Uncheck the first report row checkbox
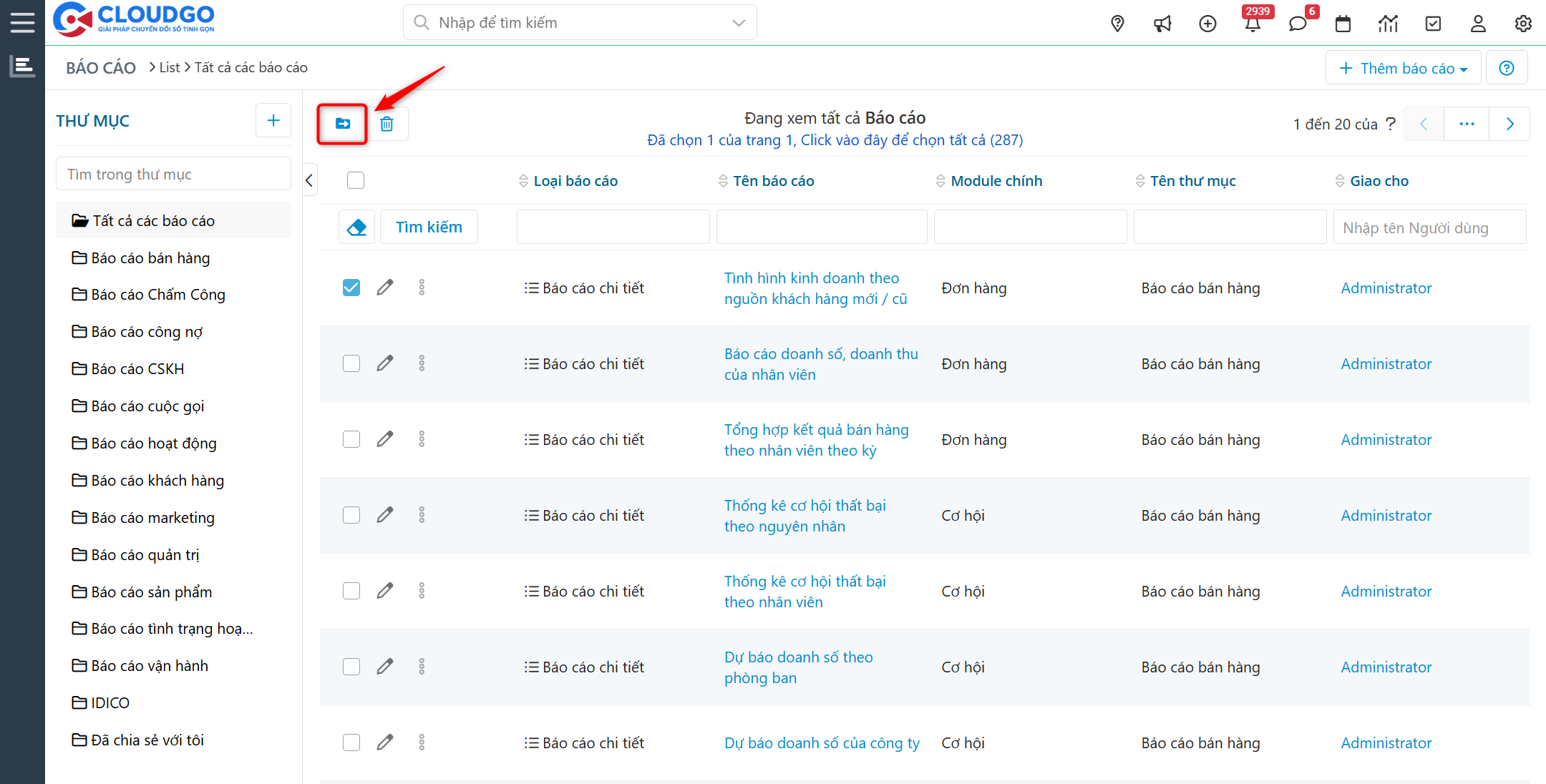 351,288
